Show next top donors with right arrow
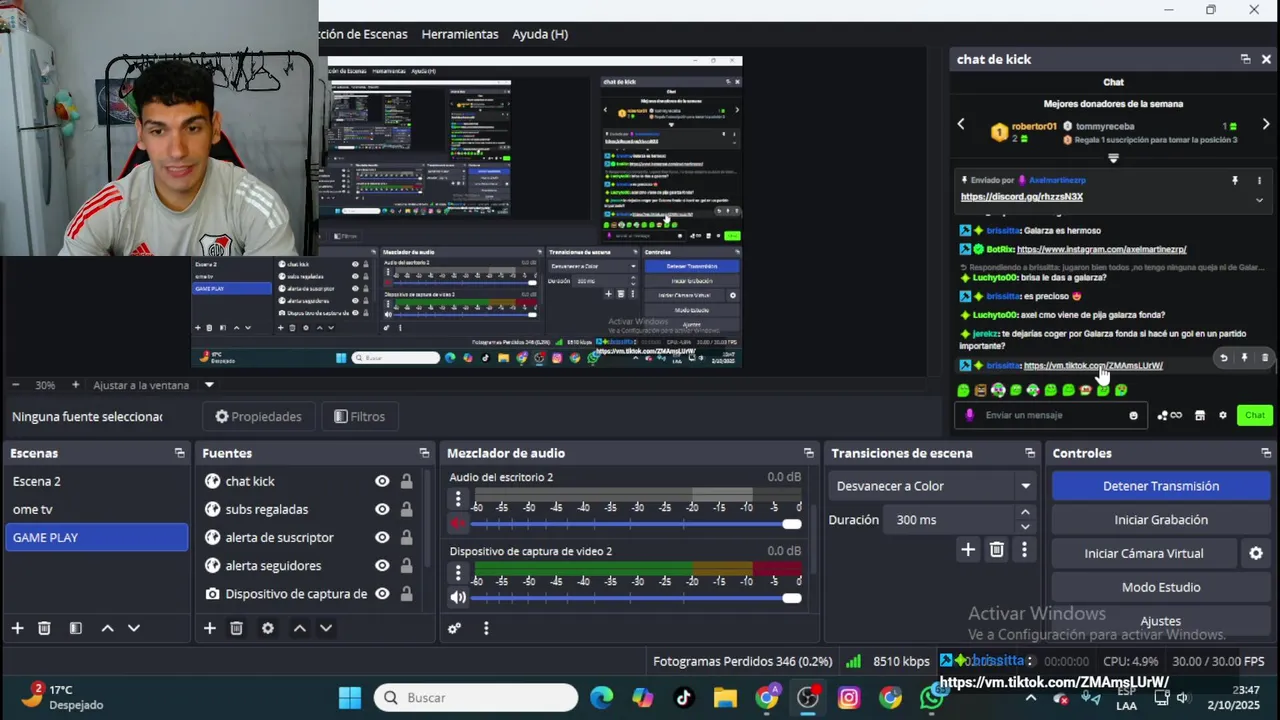The image size is (1280, 720). [x=1265, y=125]
